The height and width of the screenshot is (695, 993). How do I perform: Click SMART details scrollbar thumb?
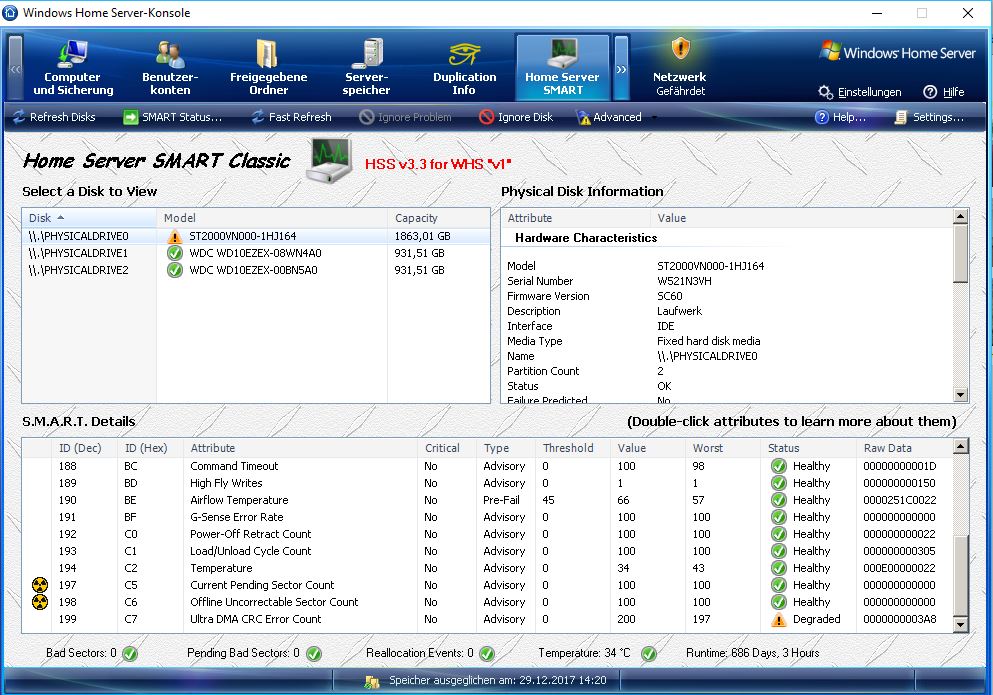961,575
